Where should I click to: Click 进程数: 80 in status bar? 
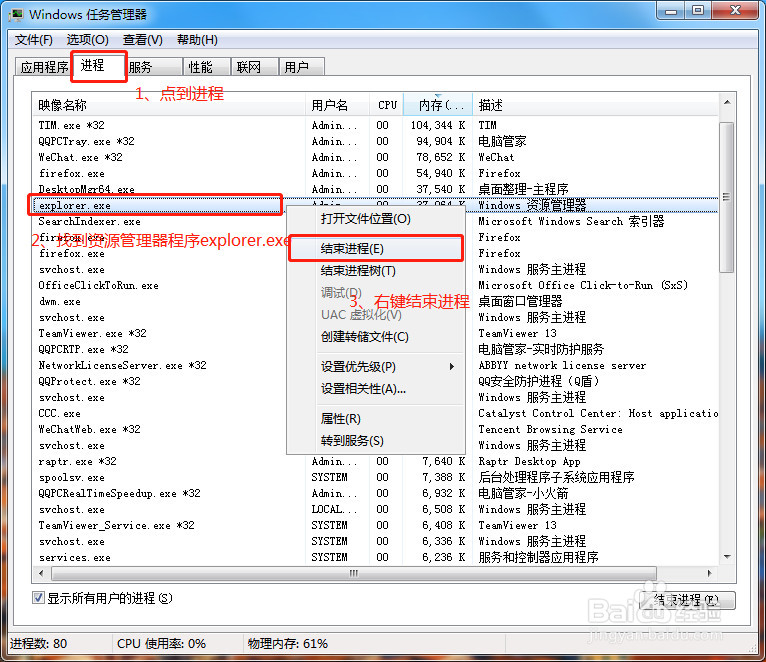pos(39,643)
